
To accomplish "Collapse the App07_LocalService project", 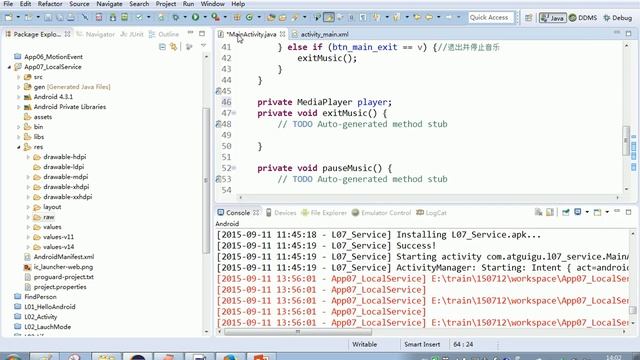I will (x=9, y=67).
